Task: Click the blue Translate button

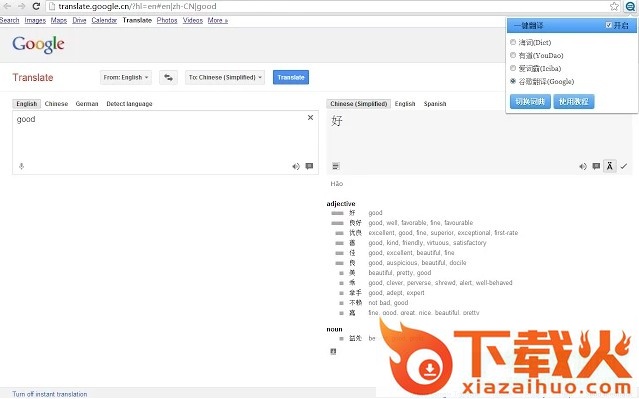Action: [291, 77]
